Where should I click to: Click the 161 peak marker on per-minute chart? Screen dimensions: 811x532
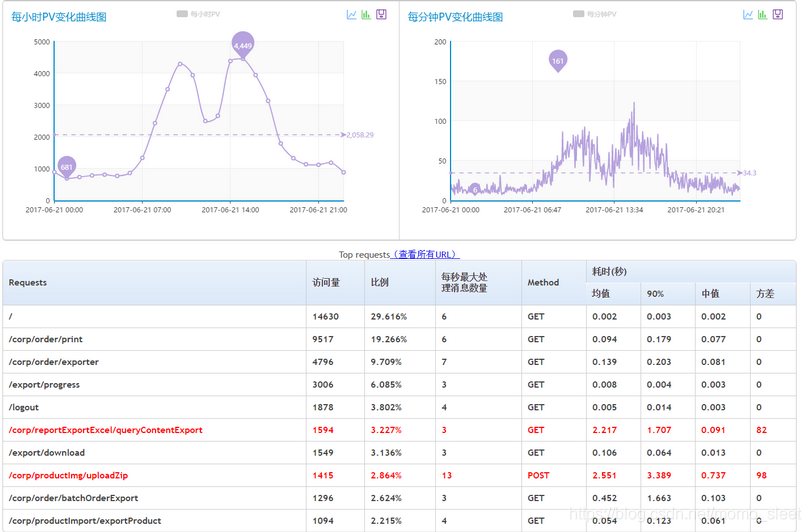tap(558, 60)
